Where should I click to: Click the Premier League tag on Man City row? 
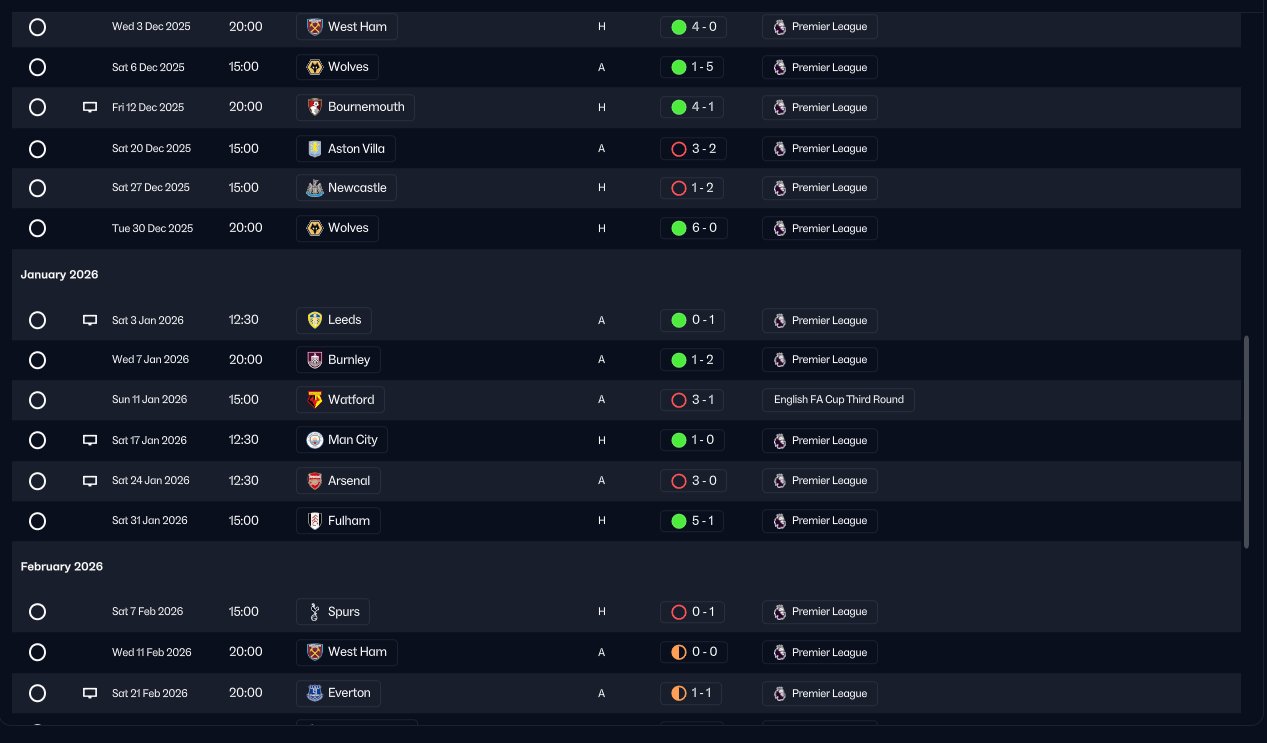pos(819,441)
